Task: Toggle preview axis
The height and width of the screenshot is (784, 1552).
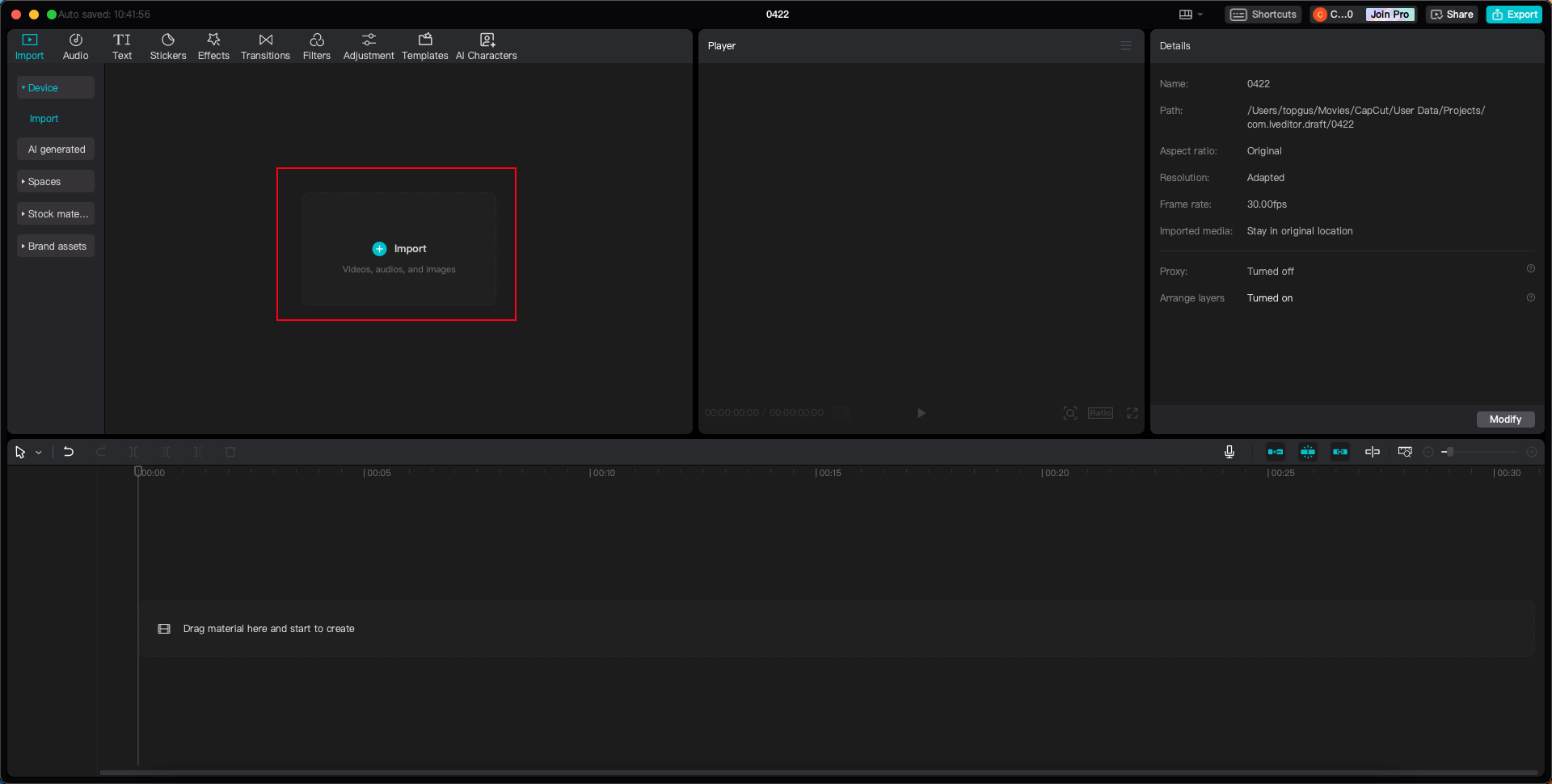Action: [x=1373, y=452]
